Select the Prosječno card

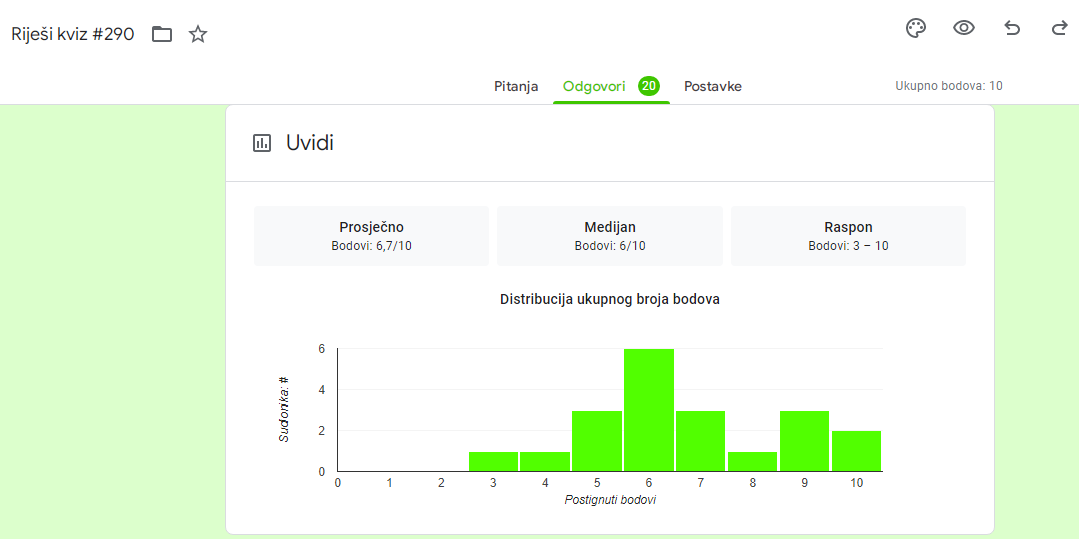372,235
